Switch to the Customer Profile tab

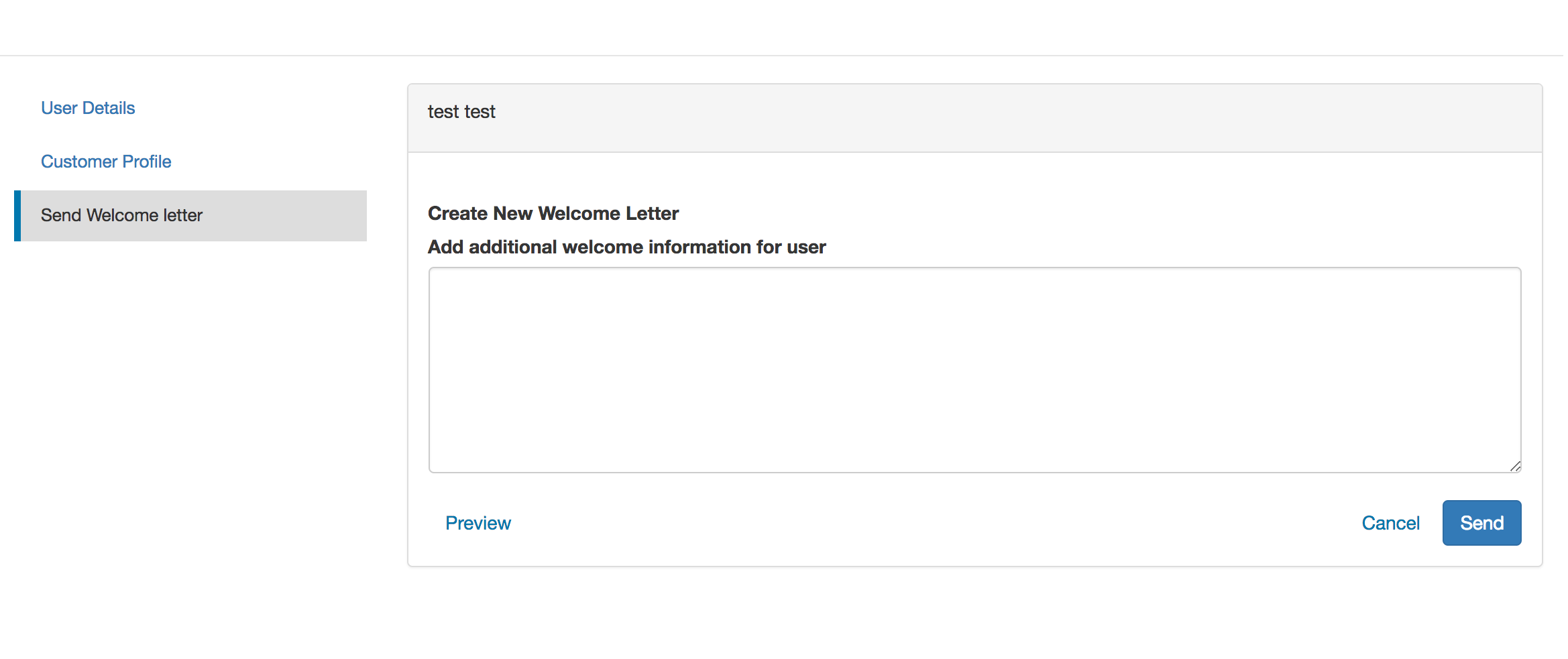(x=105, y=161)
